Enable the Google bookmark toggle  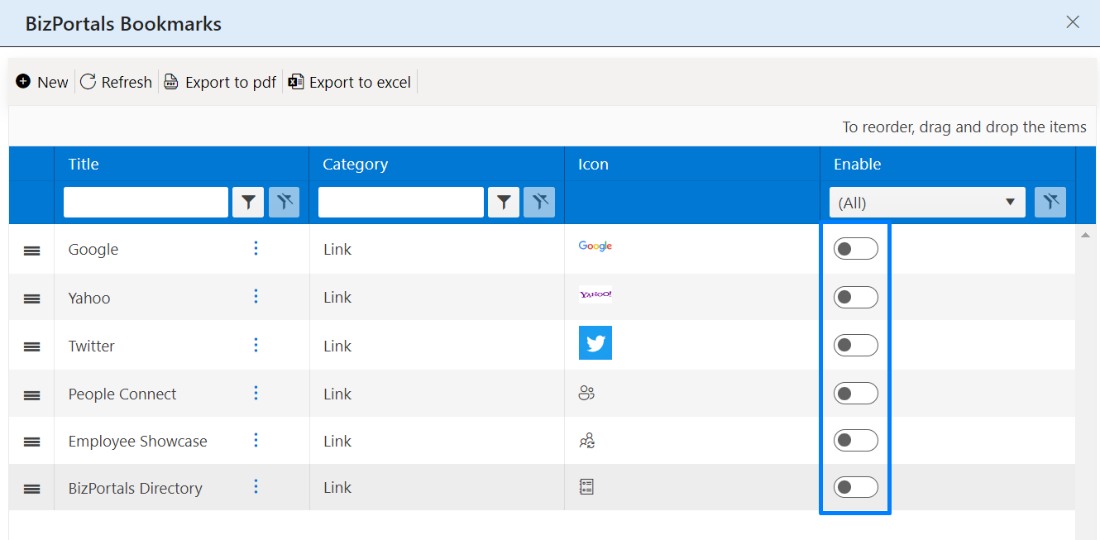(x=855, y=248)
